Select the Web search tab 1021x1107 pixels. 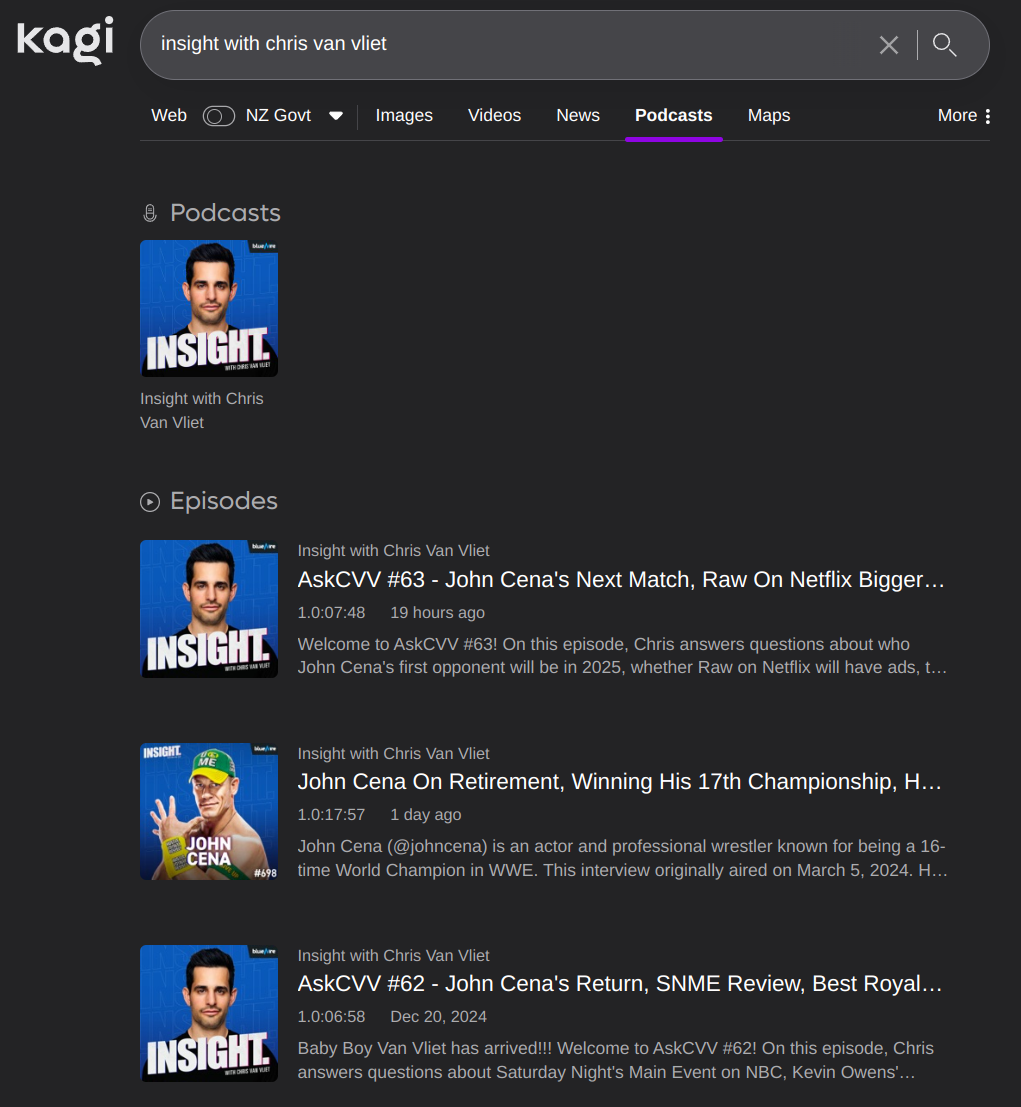(x=169, y=116)
